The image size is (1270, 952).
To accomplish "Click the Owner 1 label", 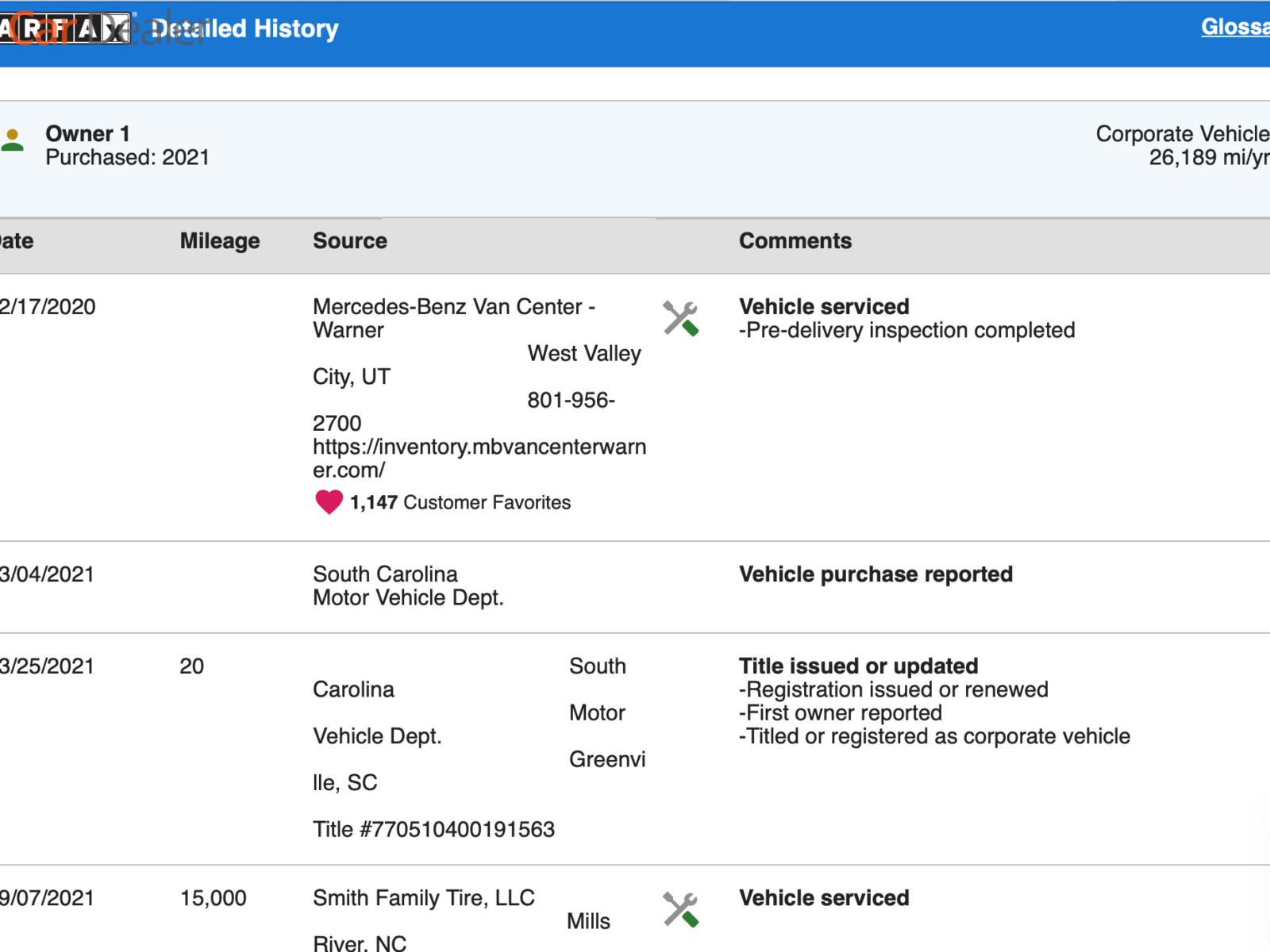I will tap(87, 133).
